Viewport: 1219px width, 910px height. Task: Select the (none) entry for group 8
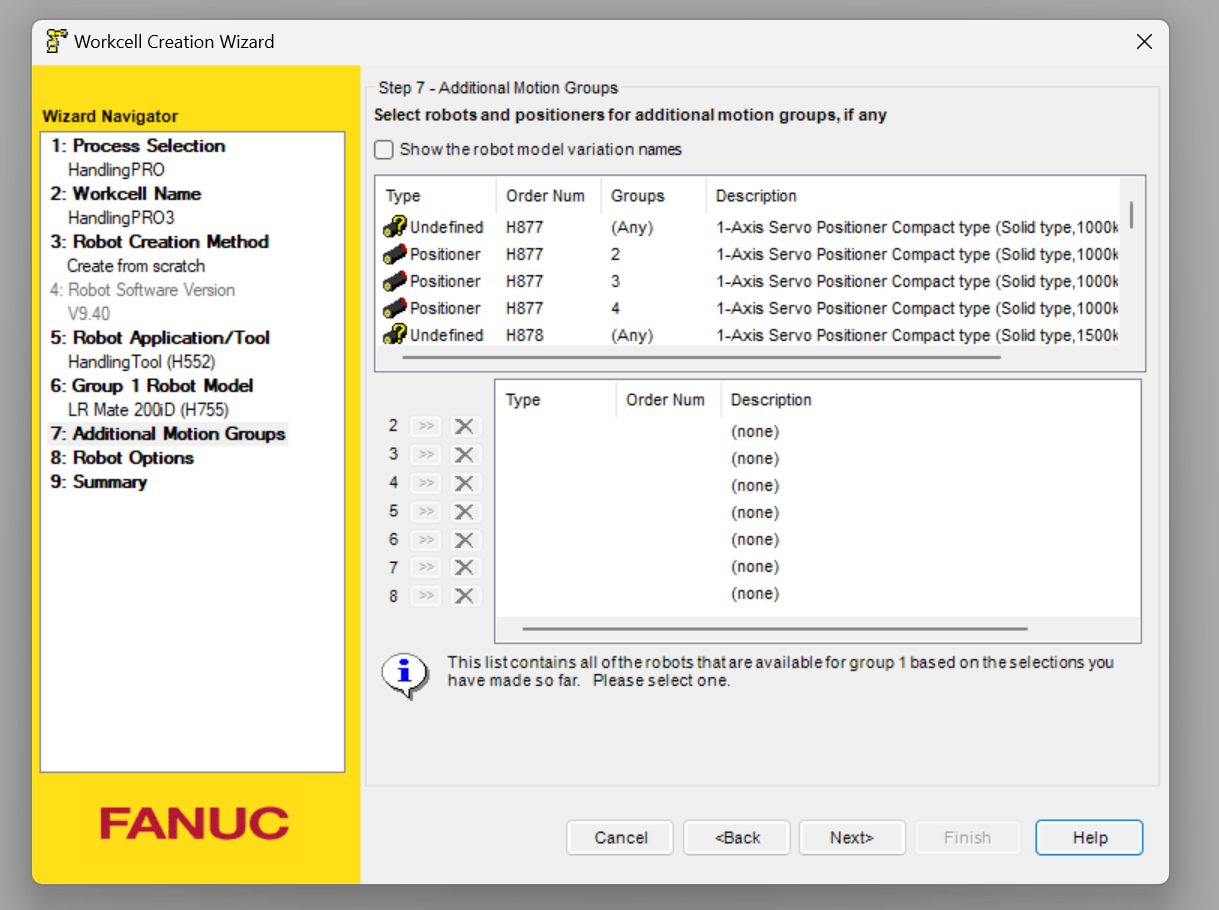755,594
